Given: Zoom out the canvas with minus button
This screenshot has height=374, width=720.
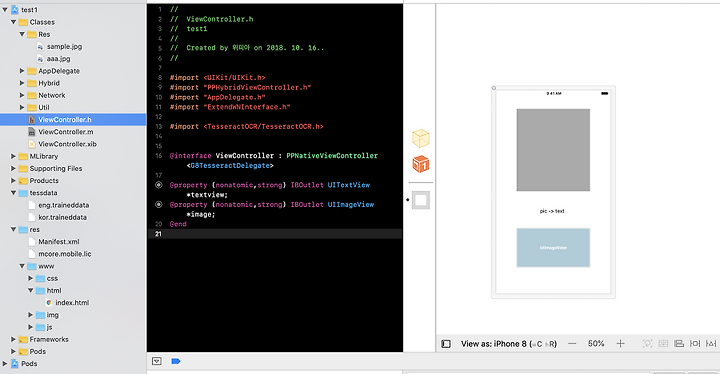Looking at the screenshot, I should point(572,344).
